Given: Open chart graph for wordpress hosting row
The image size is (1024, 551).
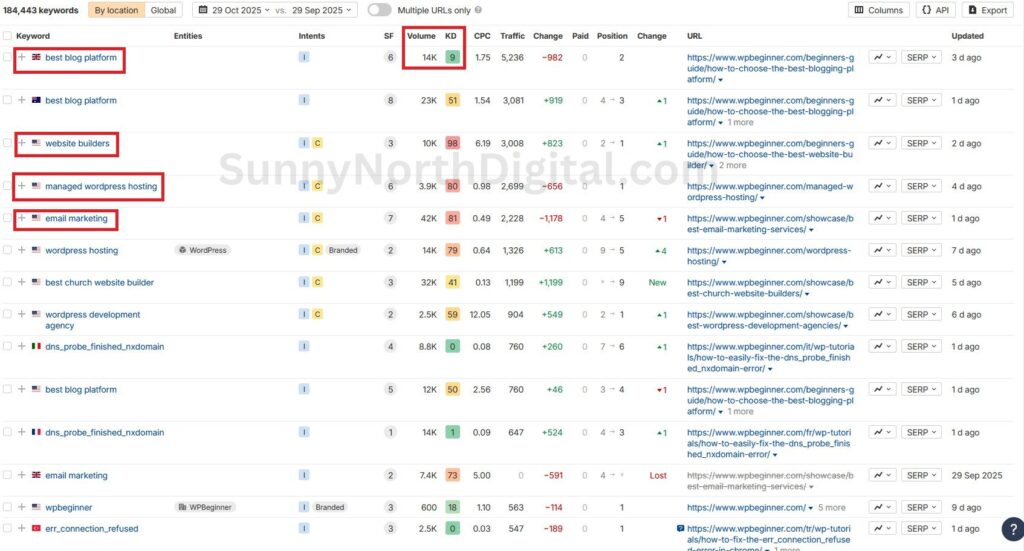Looking at the screenshot, I should coord(882,250).
